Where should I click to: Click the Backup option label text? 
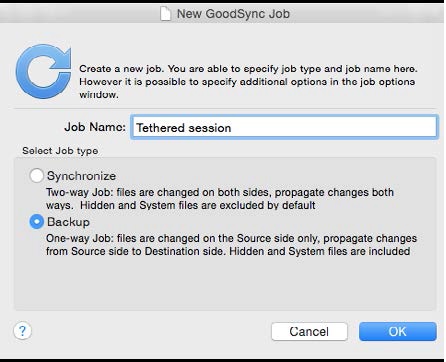click(x=68, y=222)
